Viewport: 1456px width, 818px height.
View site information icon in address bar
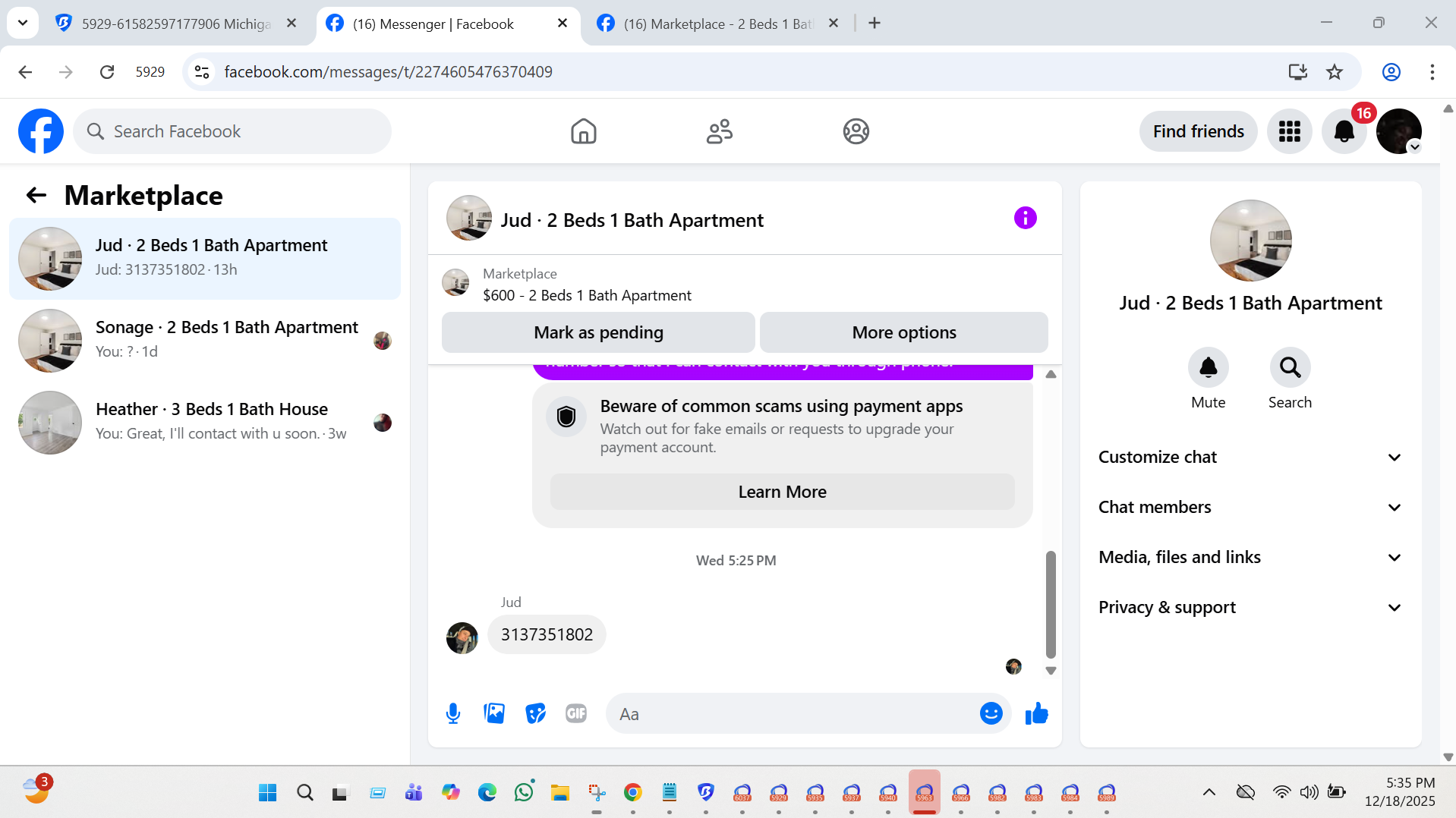coord(202,72)
